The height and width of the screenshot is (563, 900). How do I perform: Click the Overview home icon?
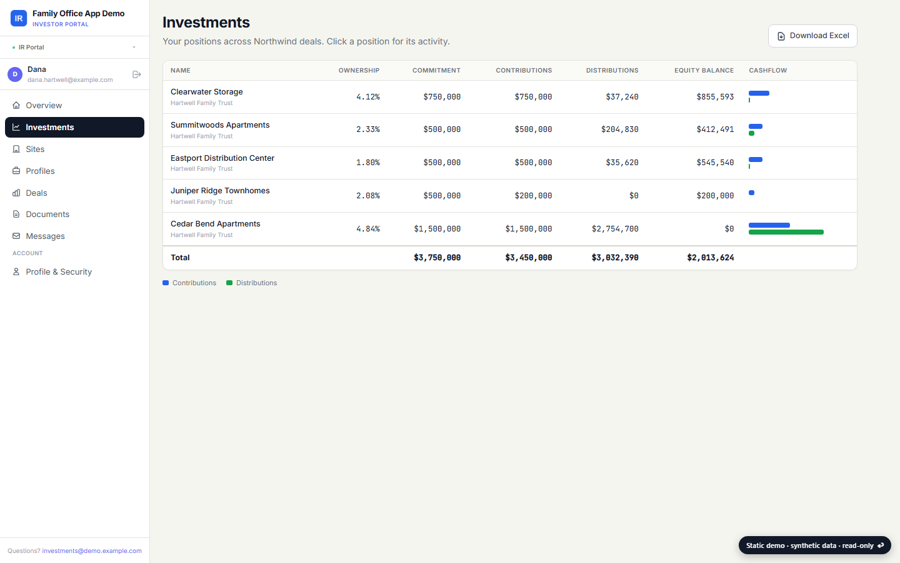16,105
